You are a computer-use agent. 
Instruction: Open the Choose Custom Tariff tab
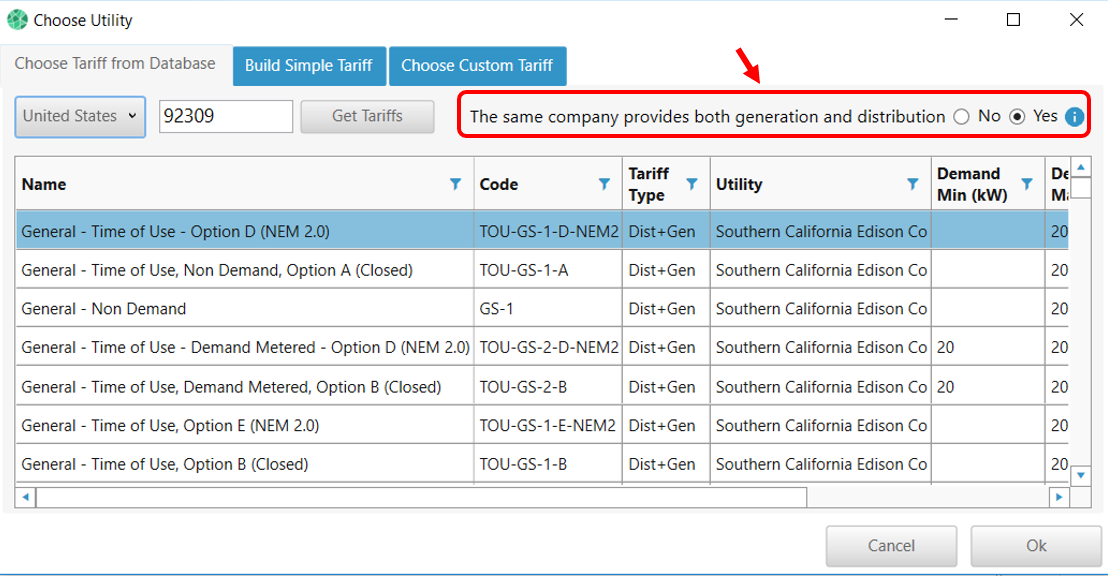pos(477,66)
